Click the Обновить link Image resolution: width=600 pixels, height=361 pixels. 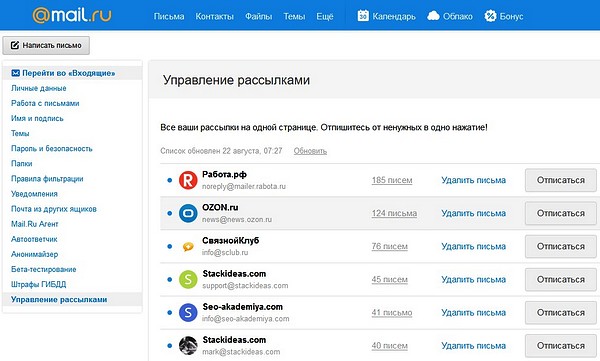[x=310, y=151]
